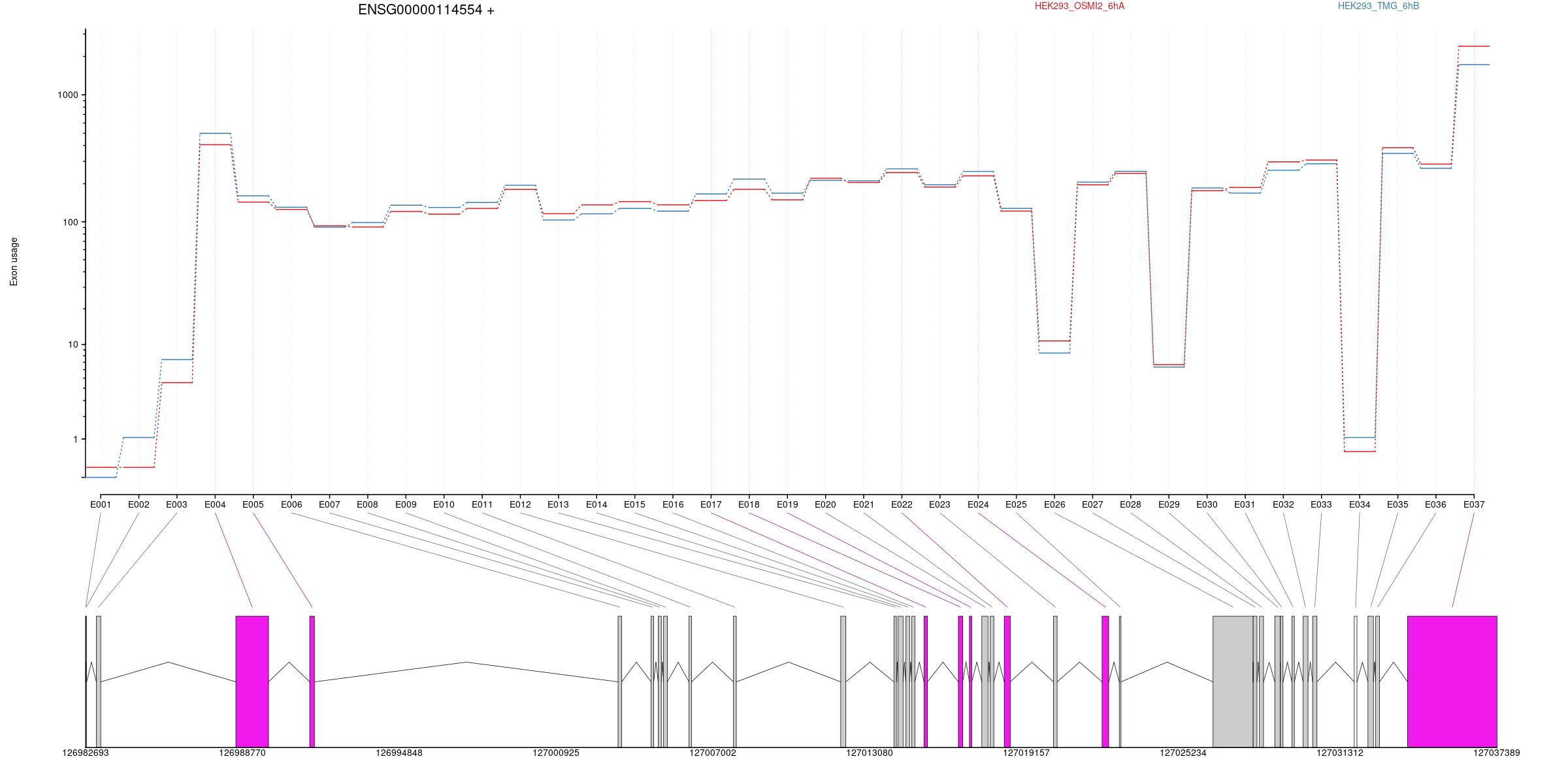Click the large magenta last exon block in gene model

[1452, 681]
